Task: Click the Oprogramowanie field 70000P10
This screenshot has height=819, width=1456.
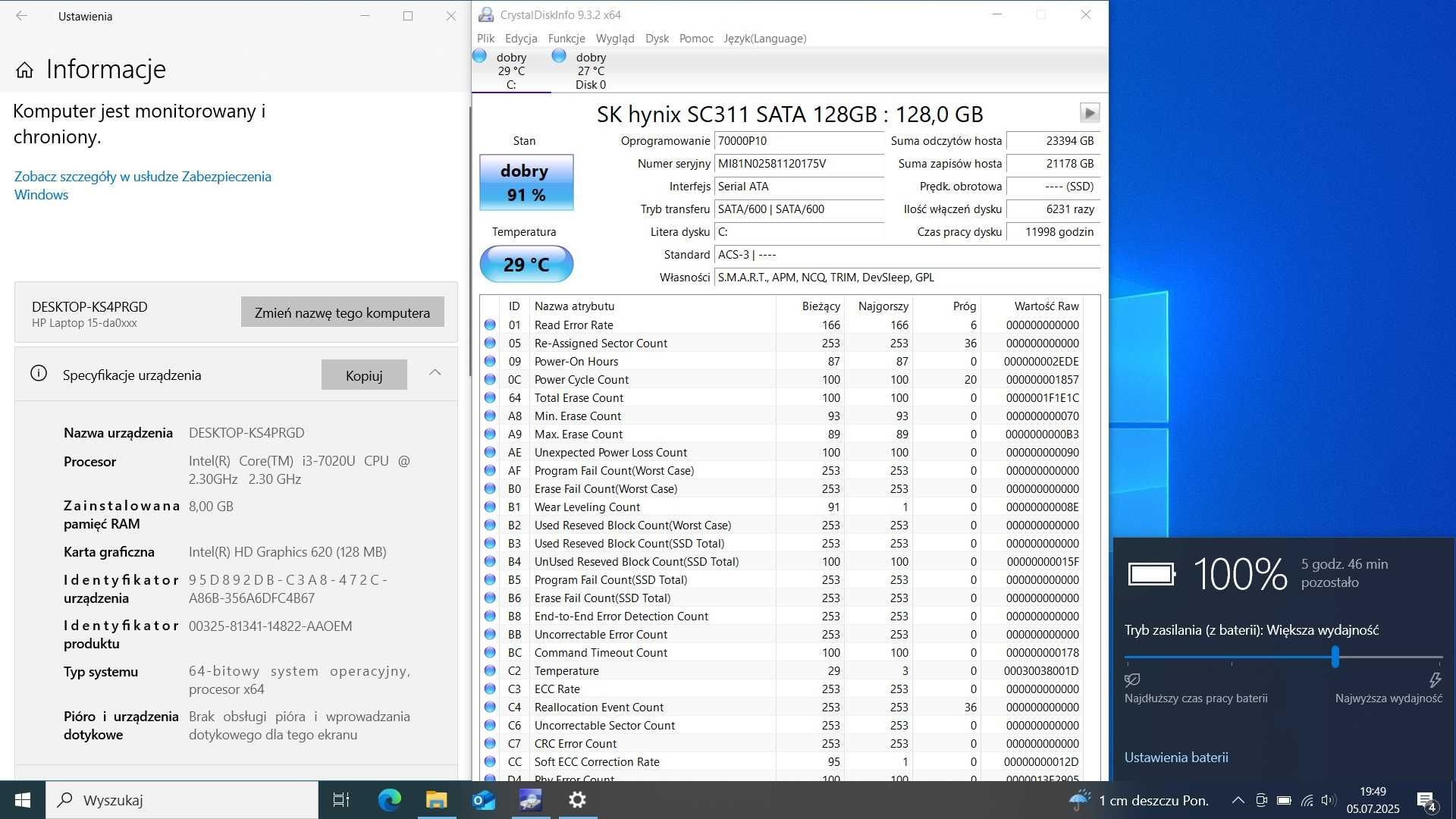Action: 799,141
